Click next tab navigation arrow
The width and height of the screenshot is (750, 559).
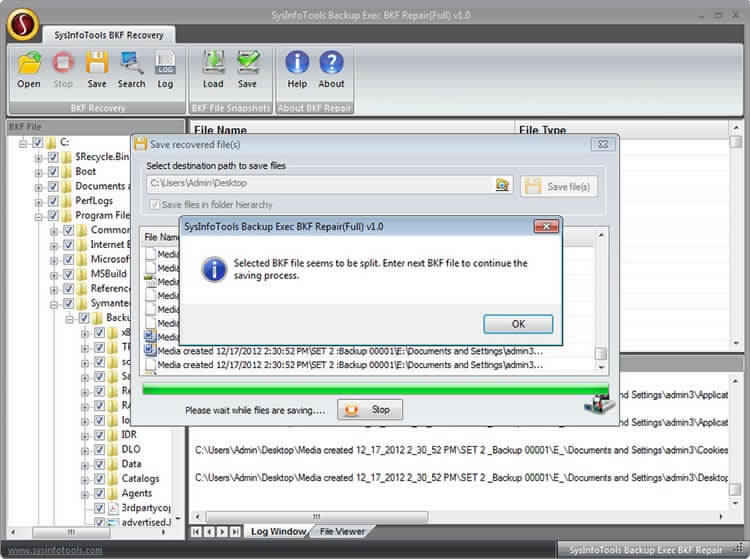222,532
